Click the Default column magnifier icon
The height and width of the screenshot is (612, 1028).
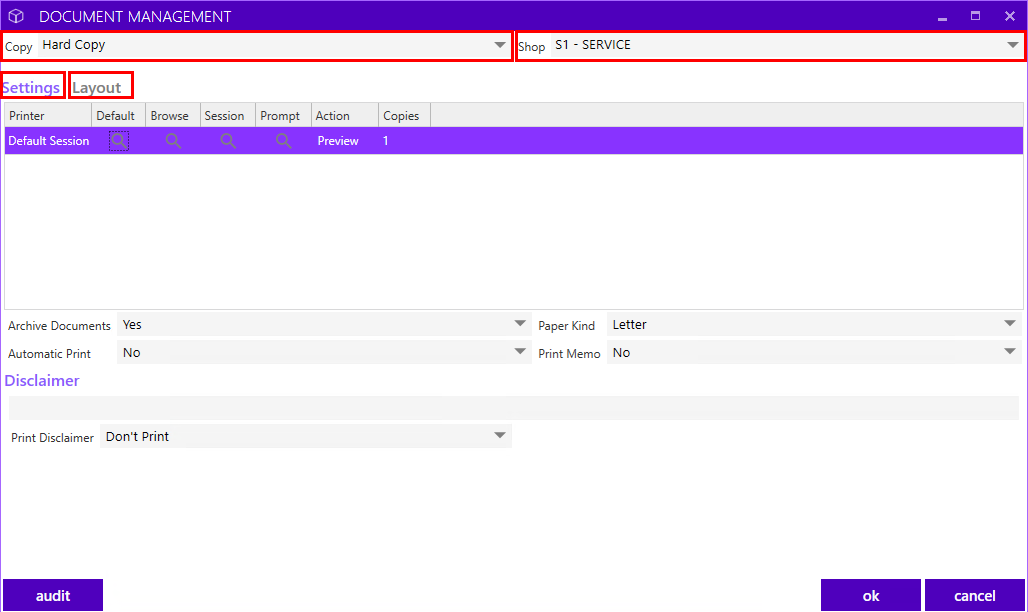pos(119,140)
